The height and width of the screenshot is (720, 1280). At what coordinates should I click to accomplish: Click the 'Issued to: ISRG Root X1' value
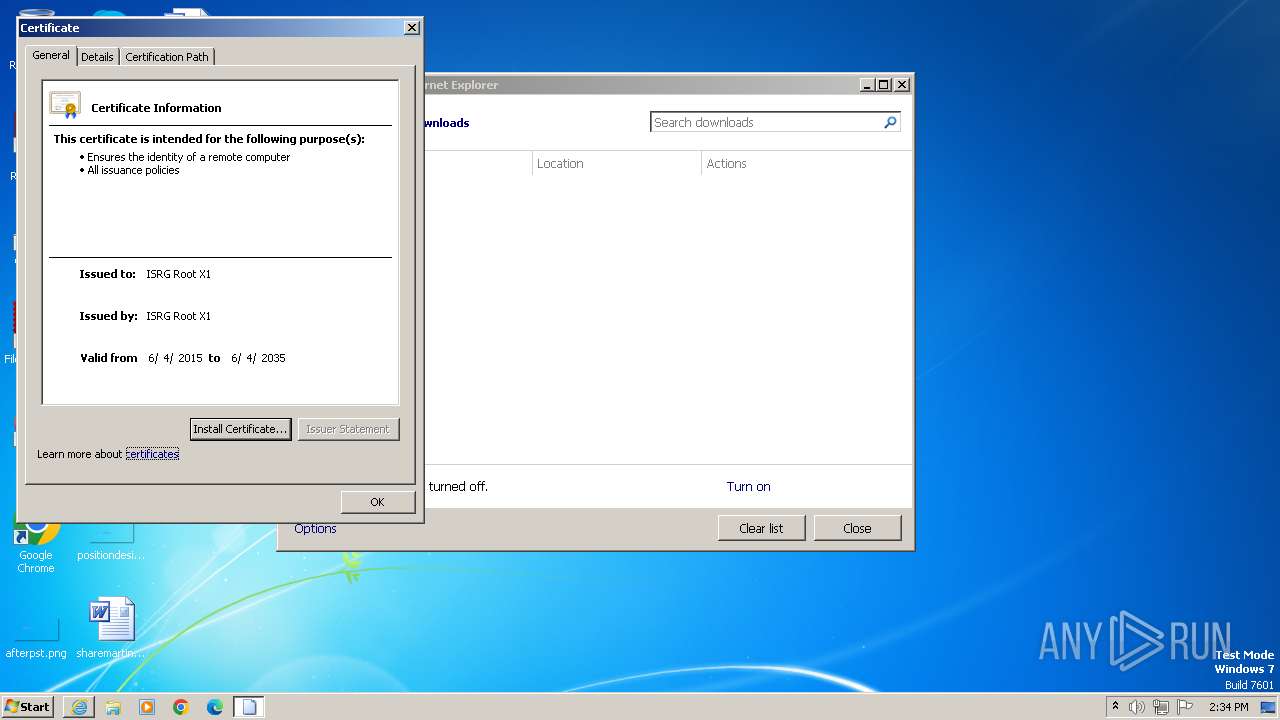[x=178, y=274]
